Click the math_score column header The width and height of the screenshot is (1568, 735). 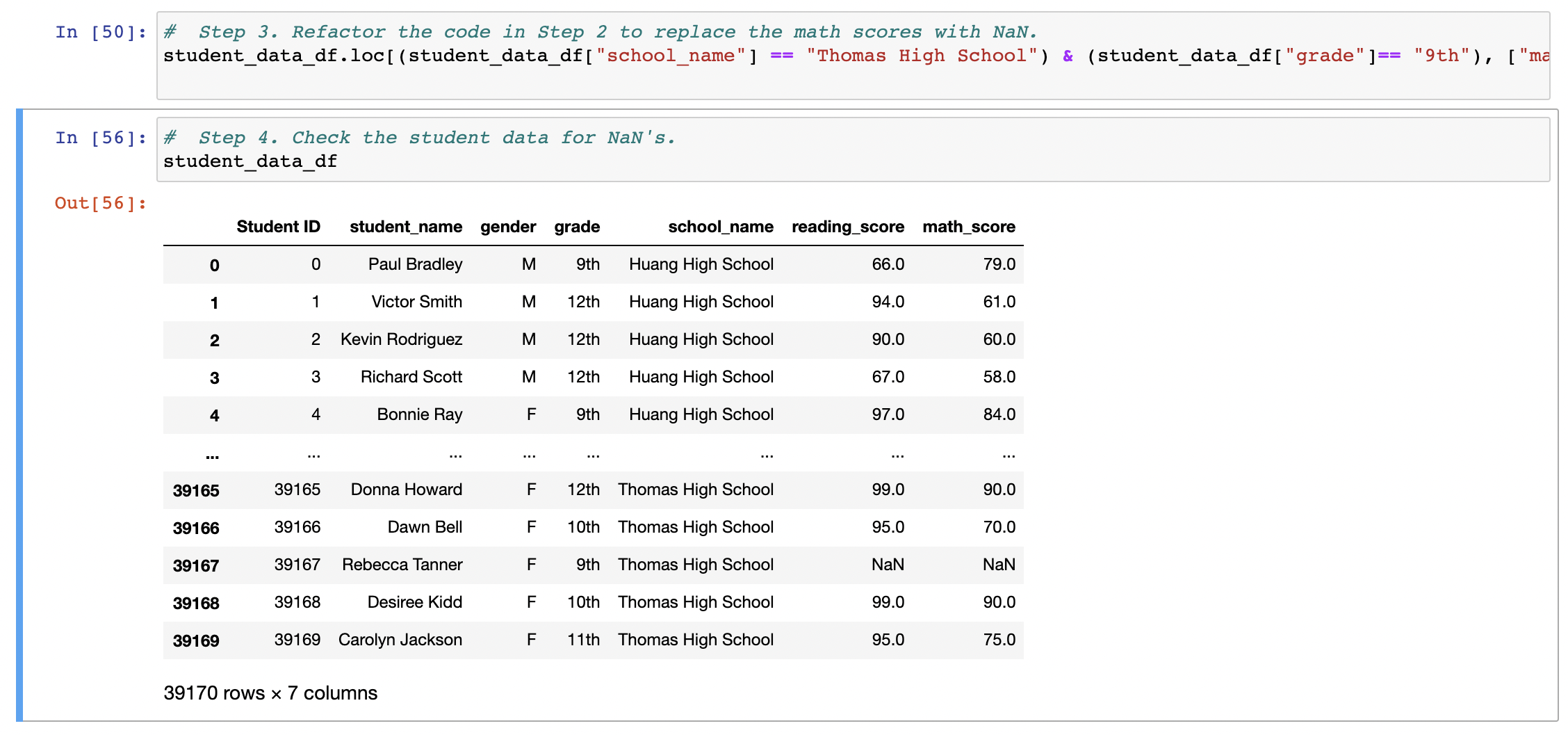tap(969, 226)
